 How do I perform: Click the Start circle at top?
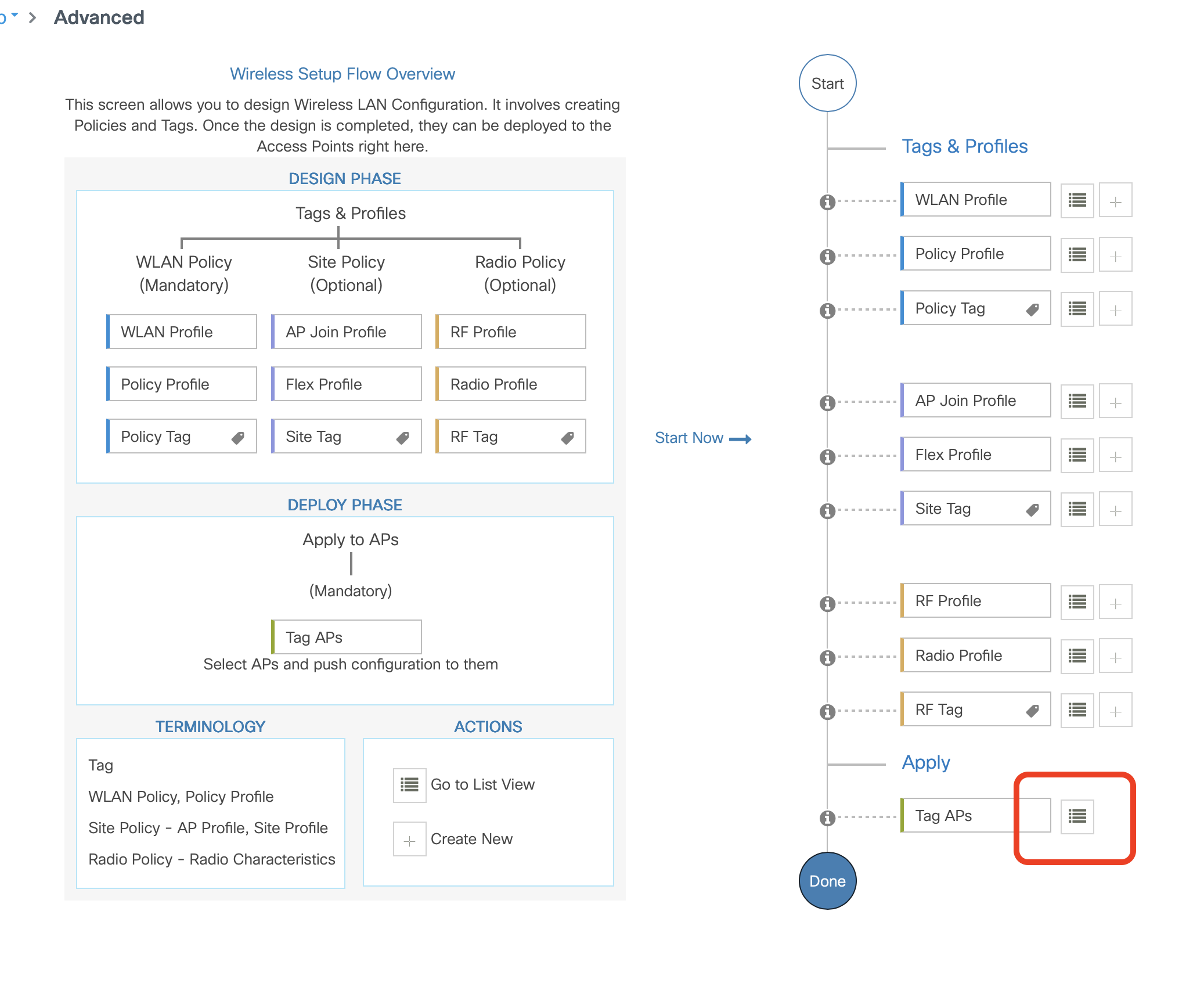(x=827, y=84)
